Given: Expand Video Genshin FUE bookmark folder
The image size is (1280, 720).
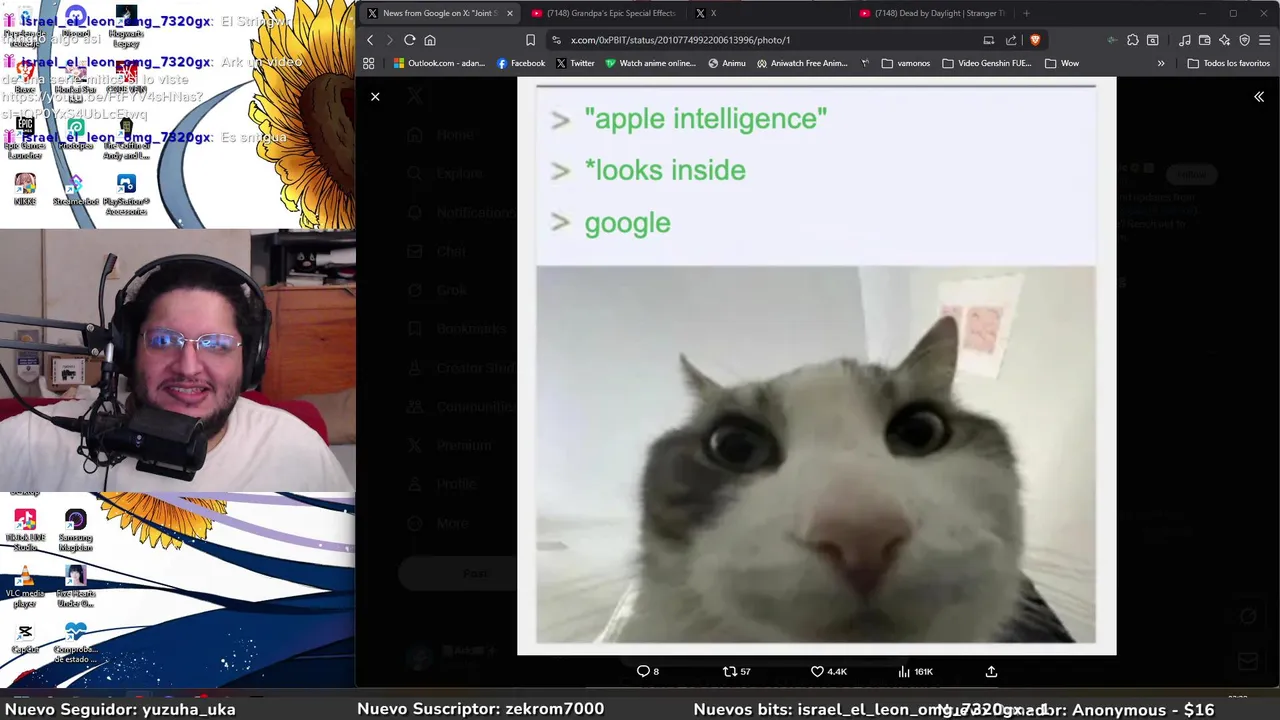Looking at the screenshot, I should pyautogui.click(x=987, y=63).
